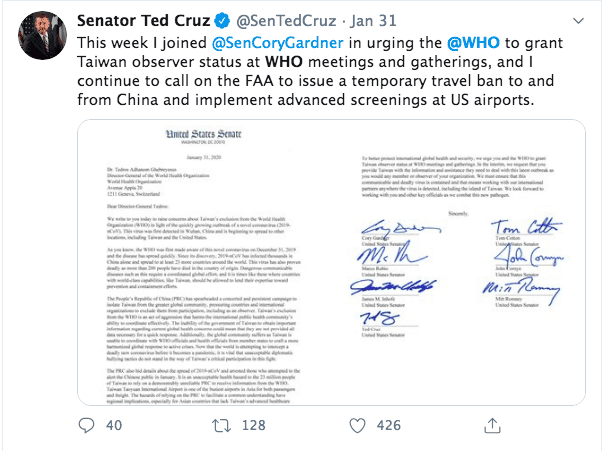
Task: Like the tweet with the heart icon
Action: coord(356,427)
